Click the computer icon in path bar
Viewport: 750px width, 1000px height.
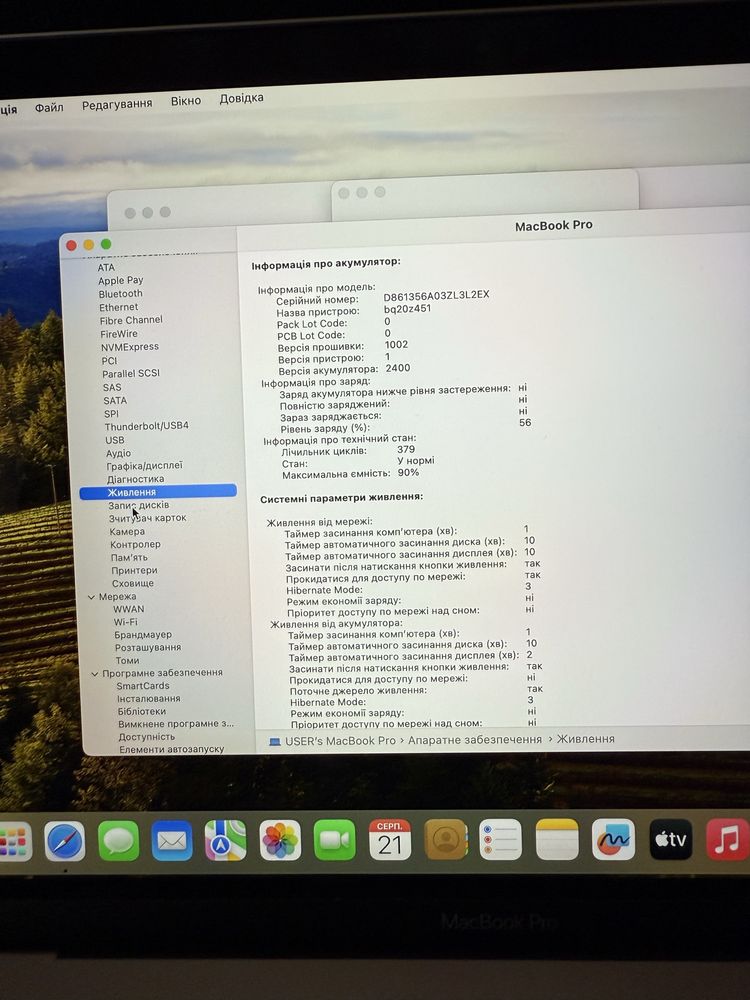coord(275,741)
